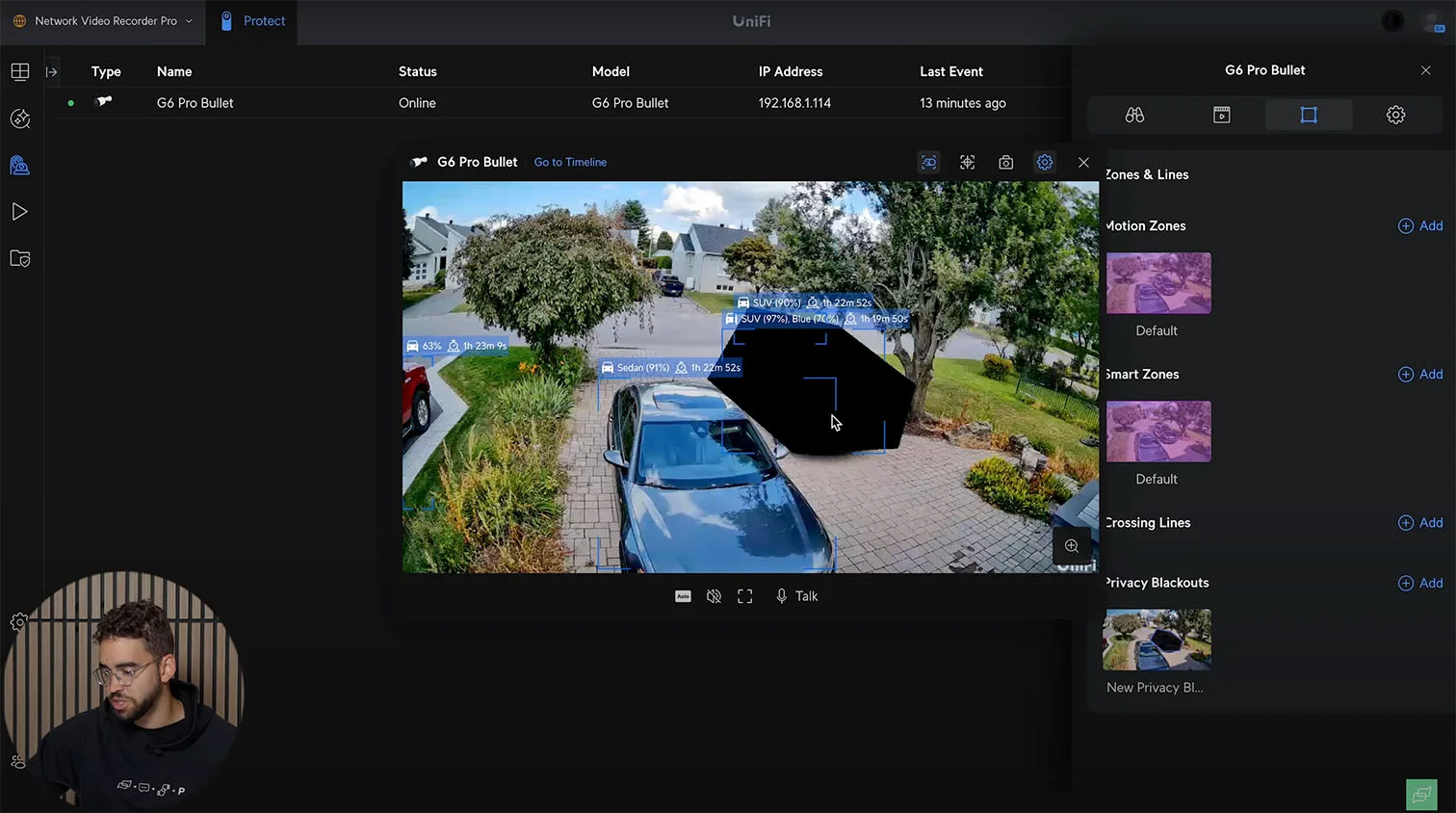Click the magnifier zoom icon on the video
This screenshot has width=1456, height=813.
click(1072, 546)
